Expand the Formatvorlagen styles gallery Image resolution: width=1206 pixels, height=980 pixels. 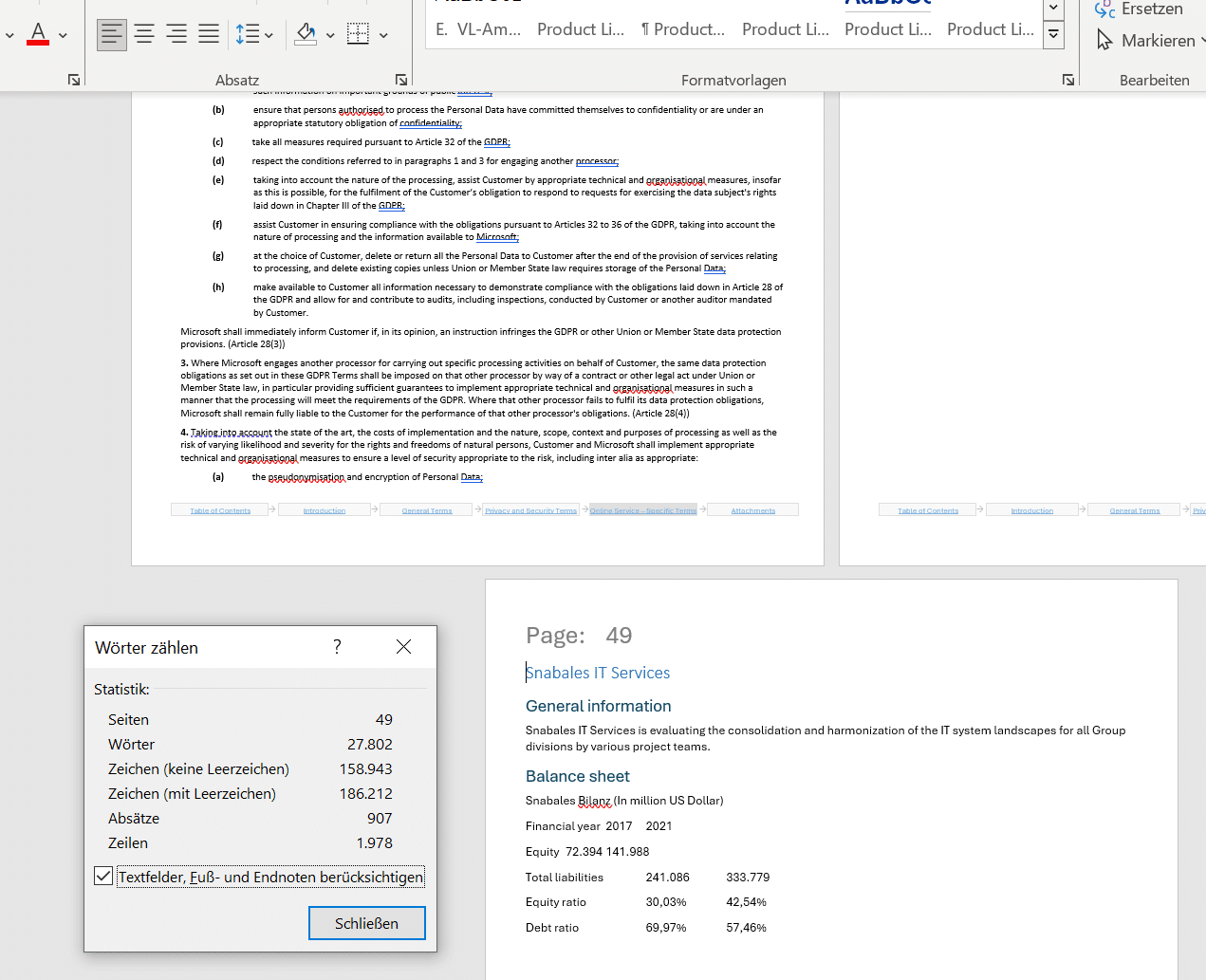click(x=1053, y=35)
